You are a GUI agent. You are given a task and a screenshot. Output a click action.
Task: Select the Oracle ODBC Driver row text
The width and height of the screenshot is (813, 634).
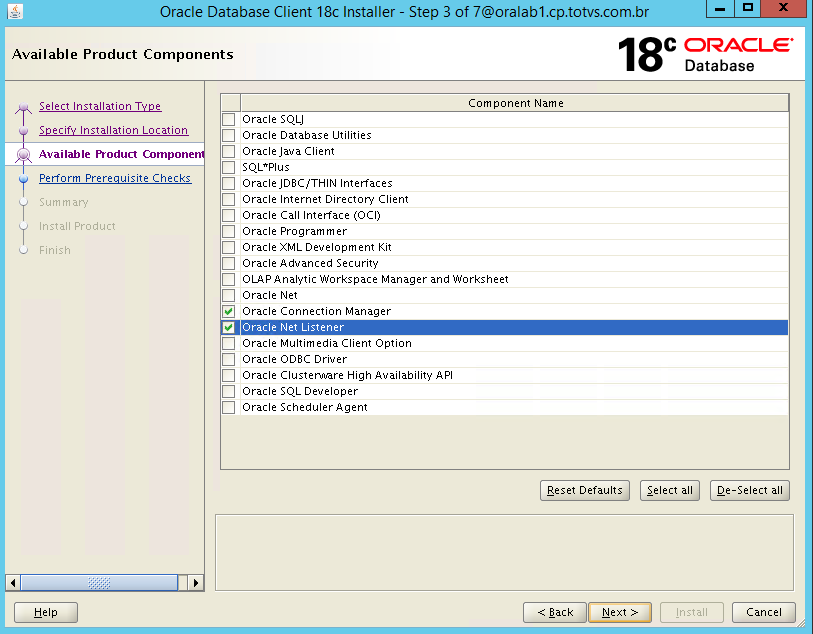coord(295,359)
